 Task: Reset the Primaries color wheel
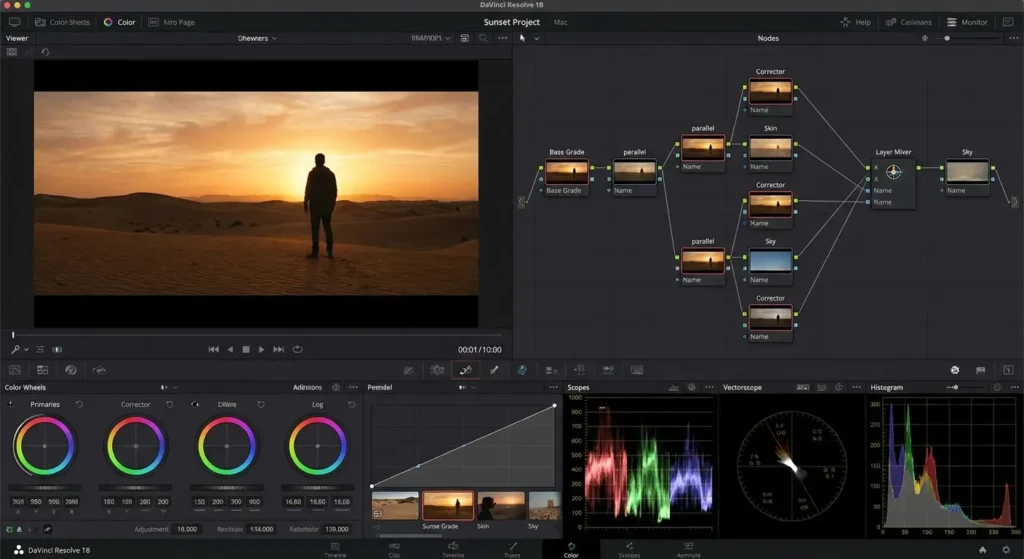pos(79,405)
